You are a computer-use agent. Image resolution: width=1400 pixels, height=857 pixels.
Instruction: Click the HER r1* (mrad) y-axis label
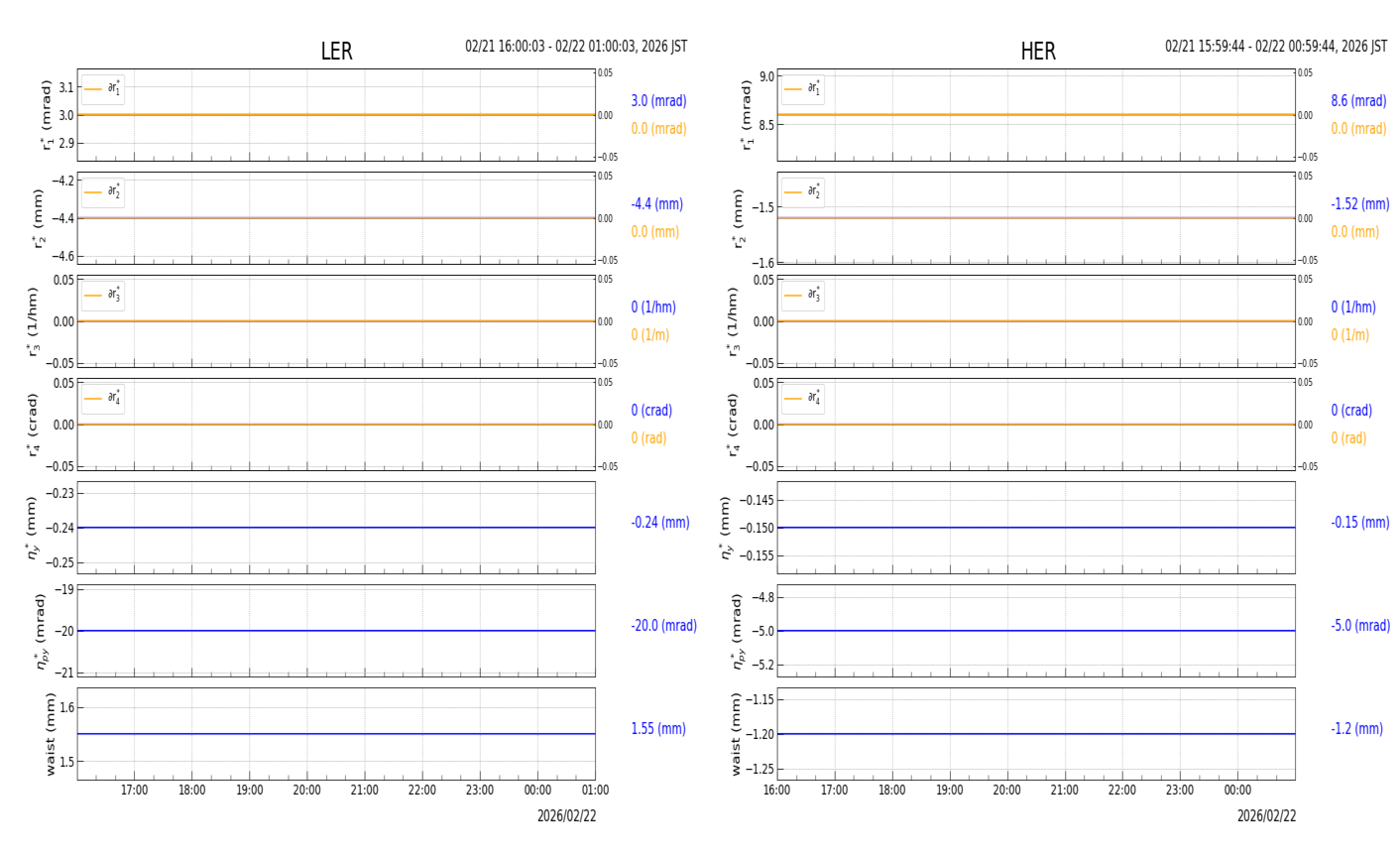click(x=747, y=115)
